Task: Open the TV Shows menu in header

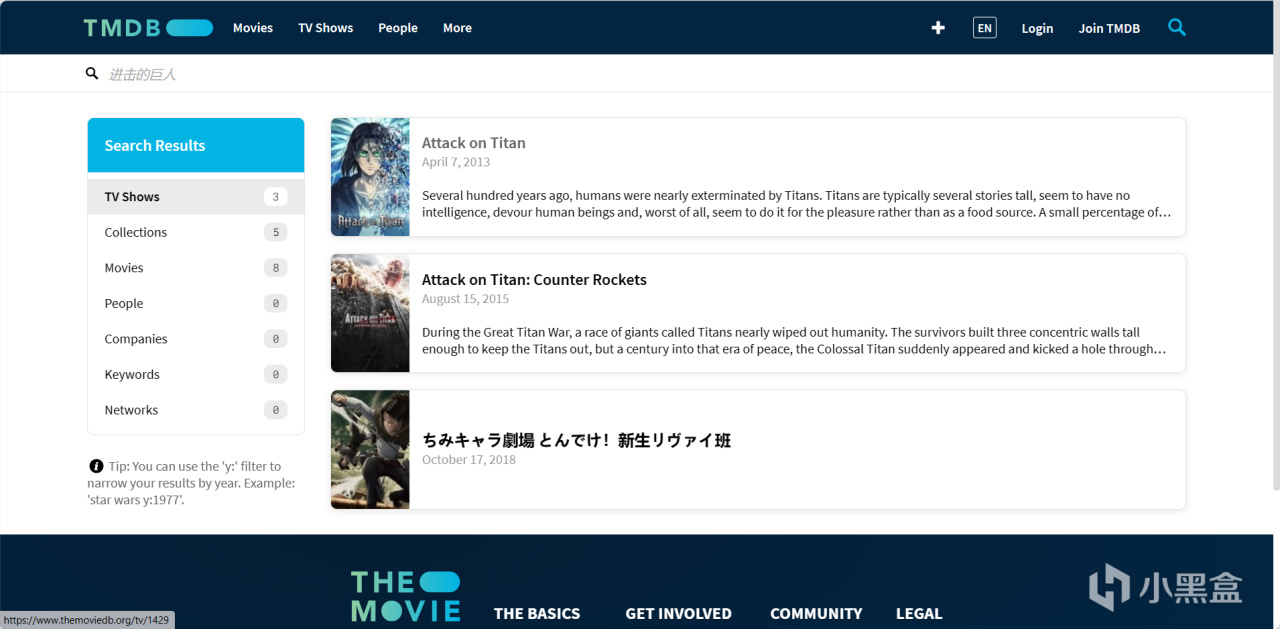Action: pos(326,28)
